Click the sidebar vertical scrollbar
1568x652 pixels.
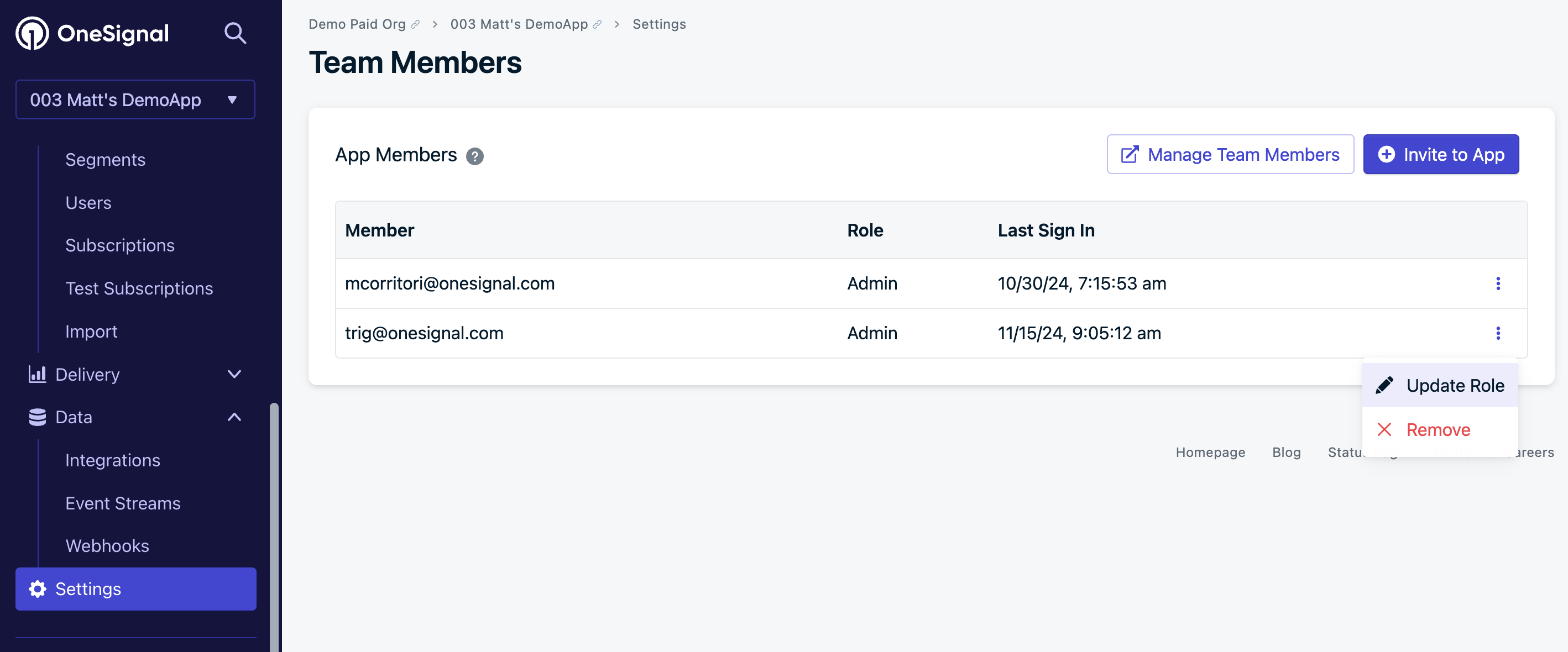[x=274, y=526]
